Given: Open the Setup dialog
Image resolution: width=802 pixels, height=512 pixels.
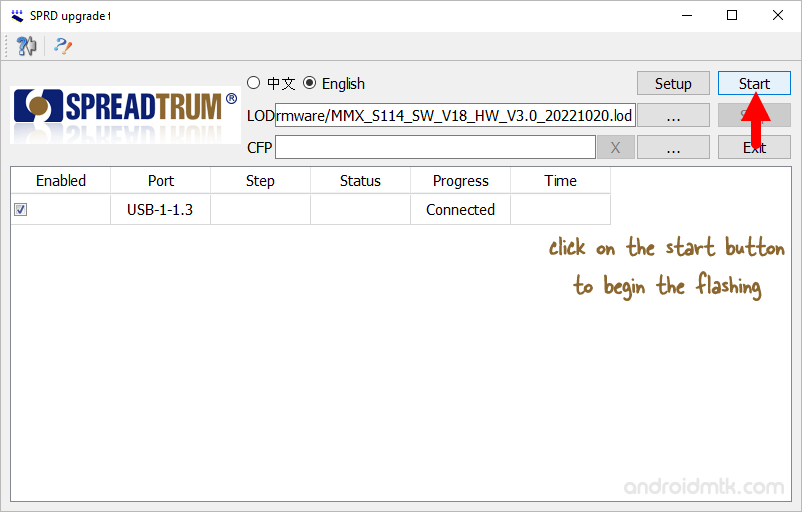Looking at the screenshot, I should [673, 84].
